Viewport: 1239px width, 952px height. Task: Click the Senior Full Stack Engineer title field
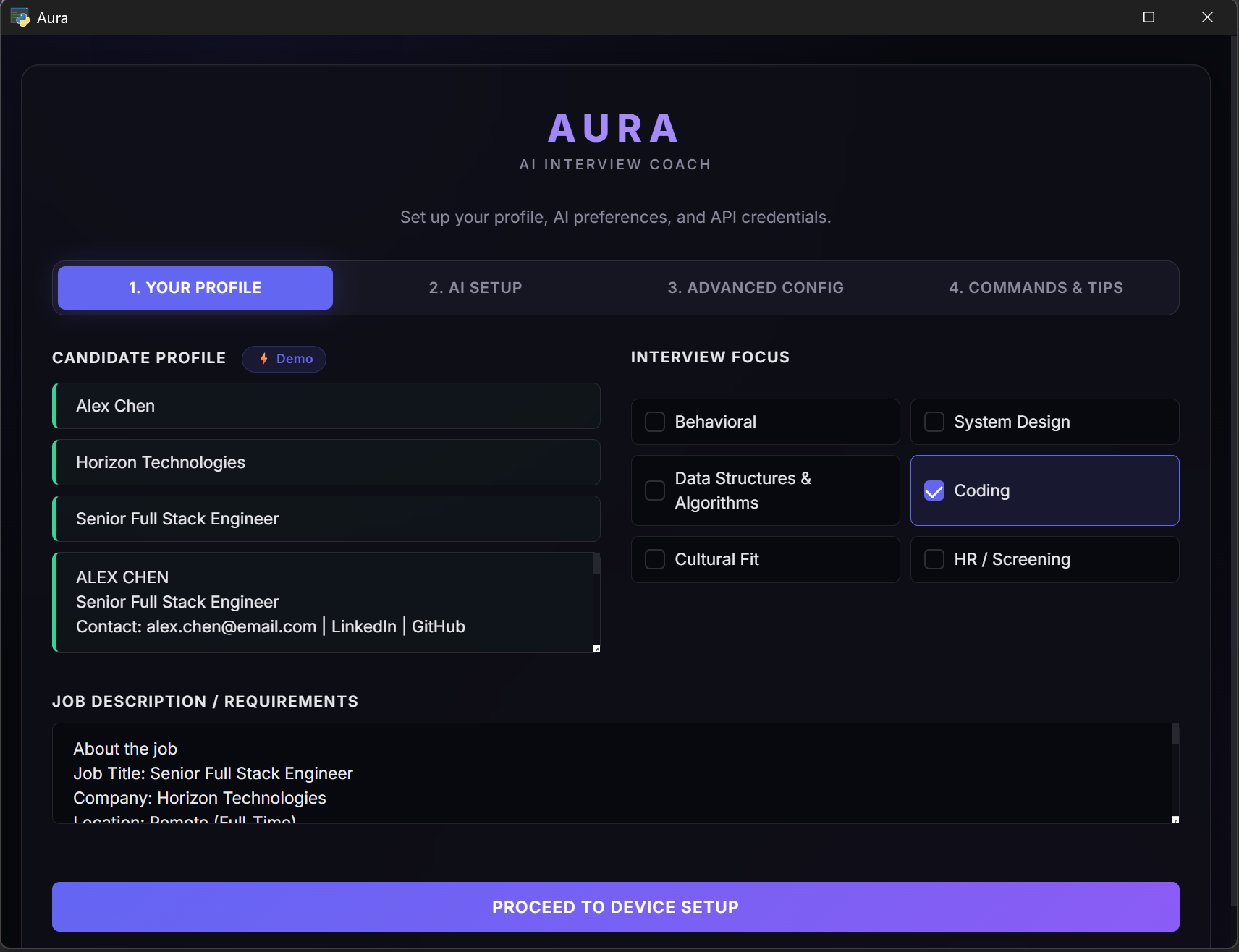[x=326, y=519]
